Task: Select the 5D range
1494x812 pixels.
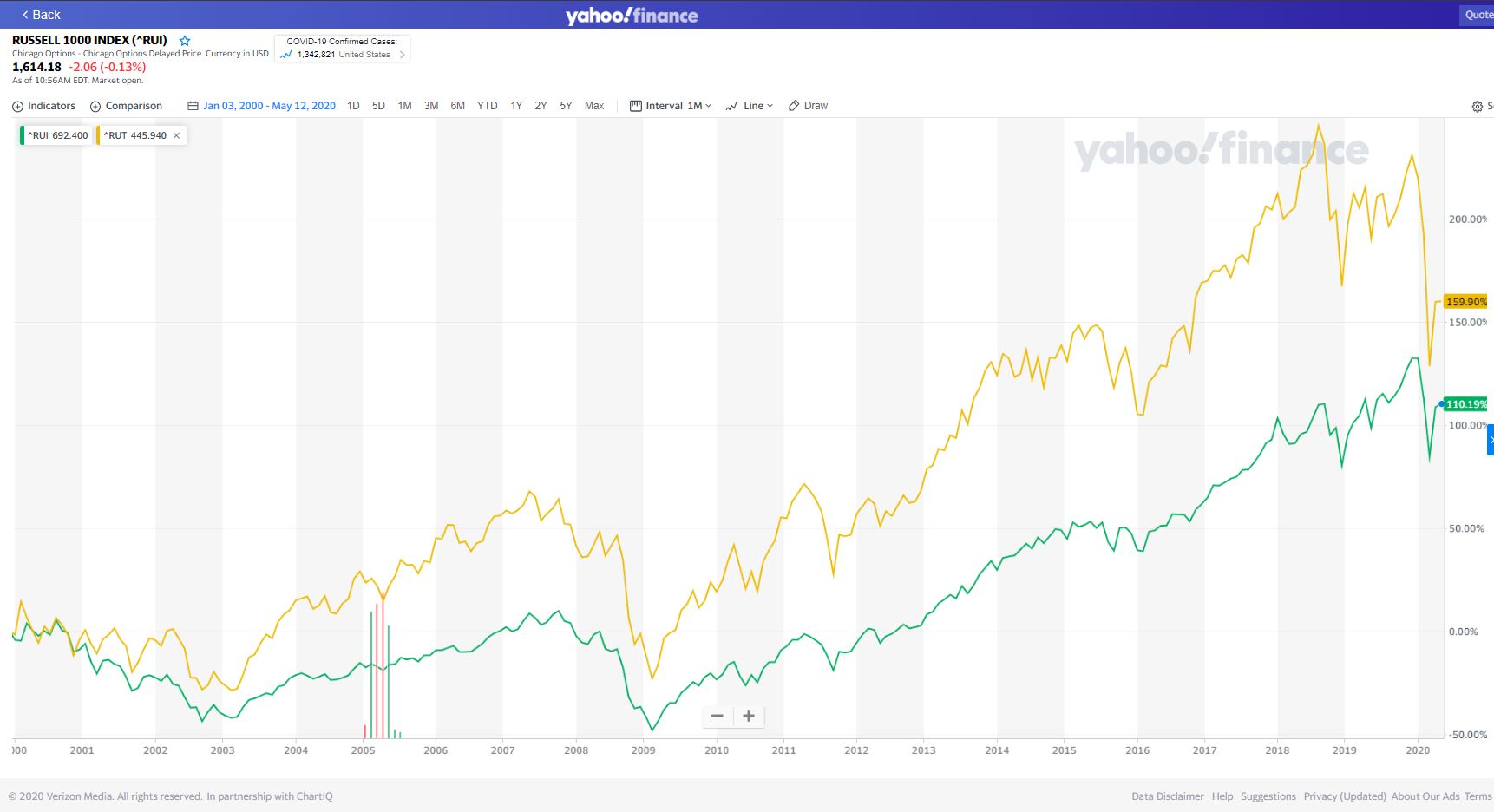Action: (378, 106)
